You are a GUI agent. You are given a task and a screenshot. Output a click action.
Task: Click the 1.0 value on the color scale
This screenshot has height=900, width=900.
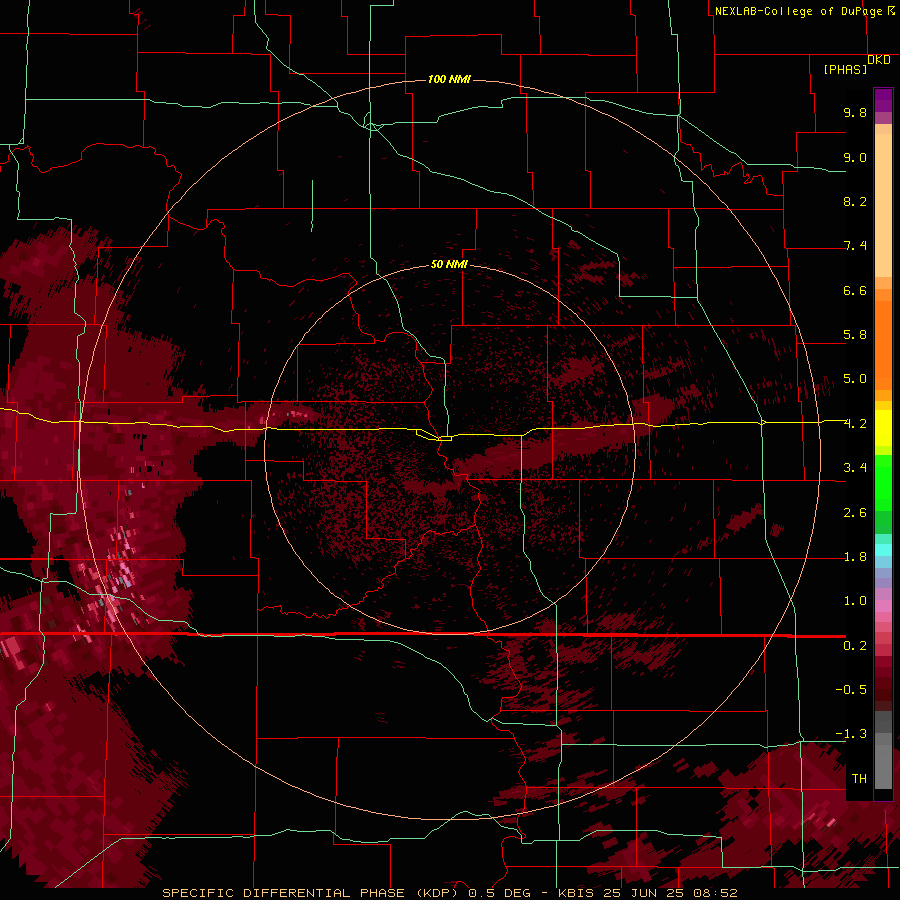(855, 601)
